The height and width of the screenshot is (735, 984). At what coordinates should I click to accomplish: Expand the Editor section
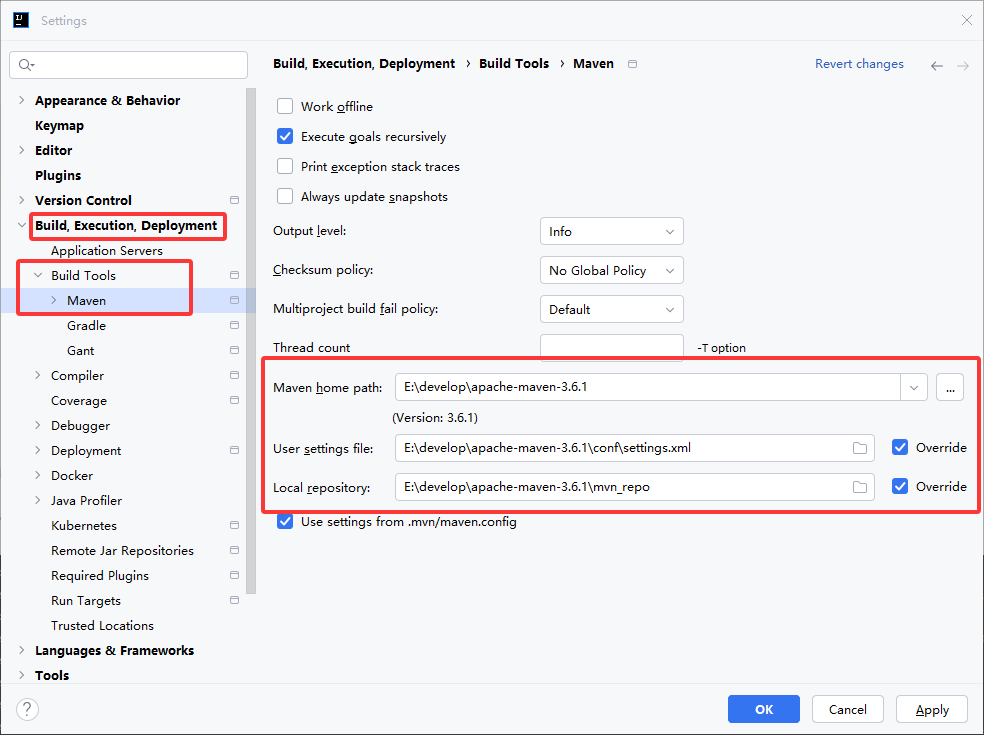(22, 150)
